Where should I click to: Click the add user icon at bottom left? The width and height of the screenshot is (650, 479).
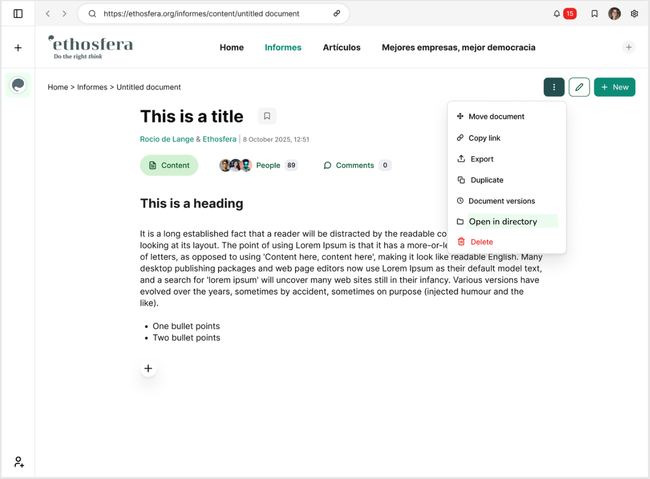(18, 462)
